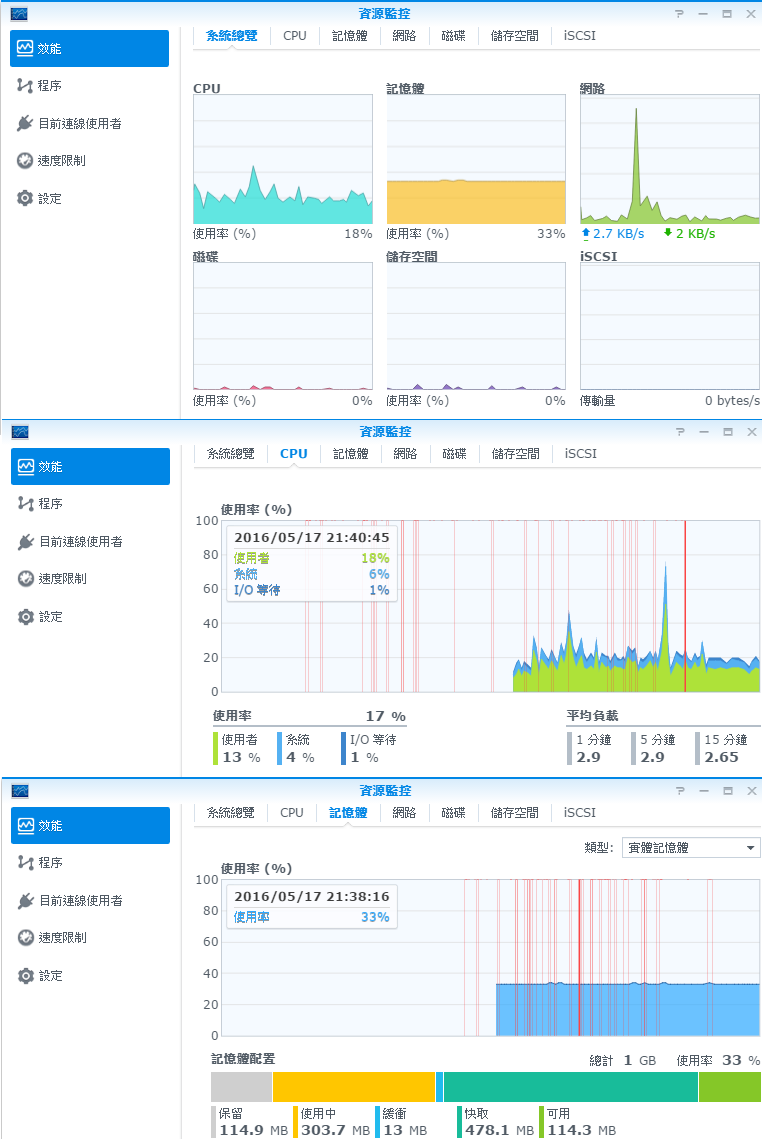The height and width of the screenshot is (1139, 762).
Task: Click green 可用 segment of memory allocation bar
Action: click(729, 1087)
